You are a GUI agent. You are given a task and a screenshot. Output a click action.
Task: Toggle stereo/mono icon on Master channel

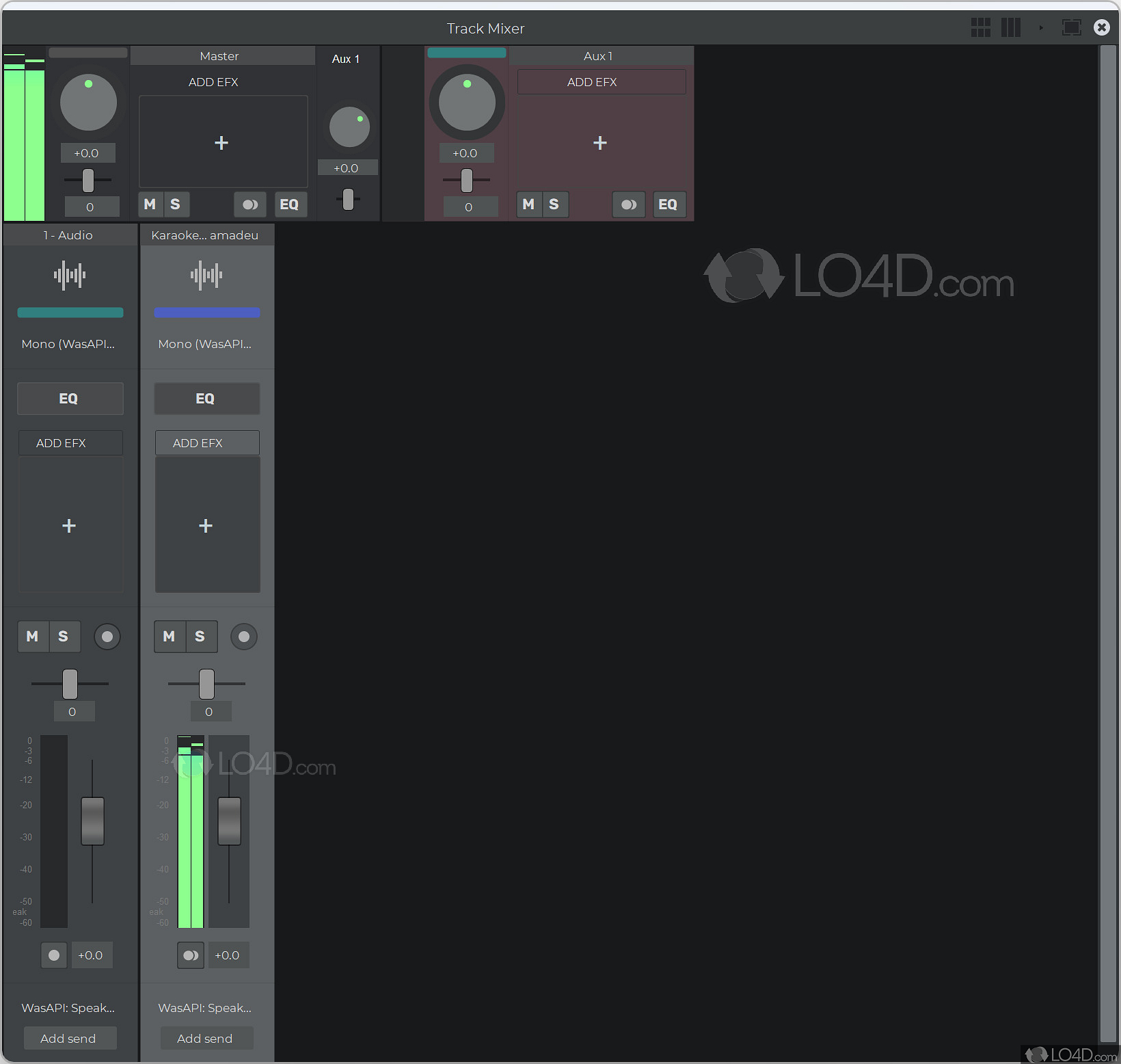point(250,204)
